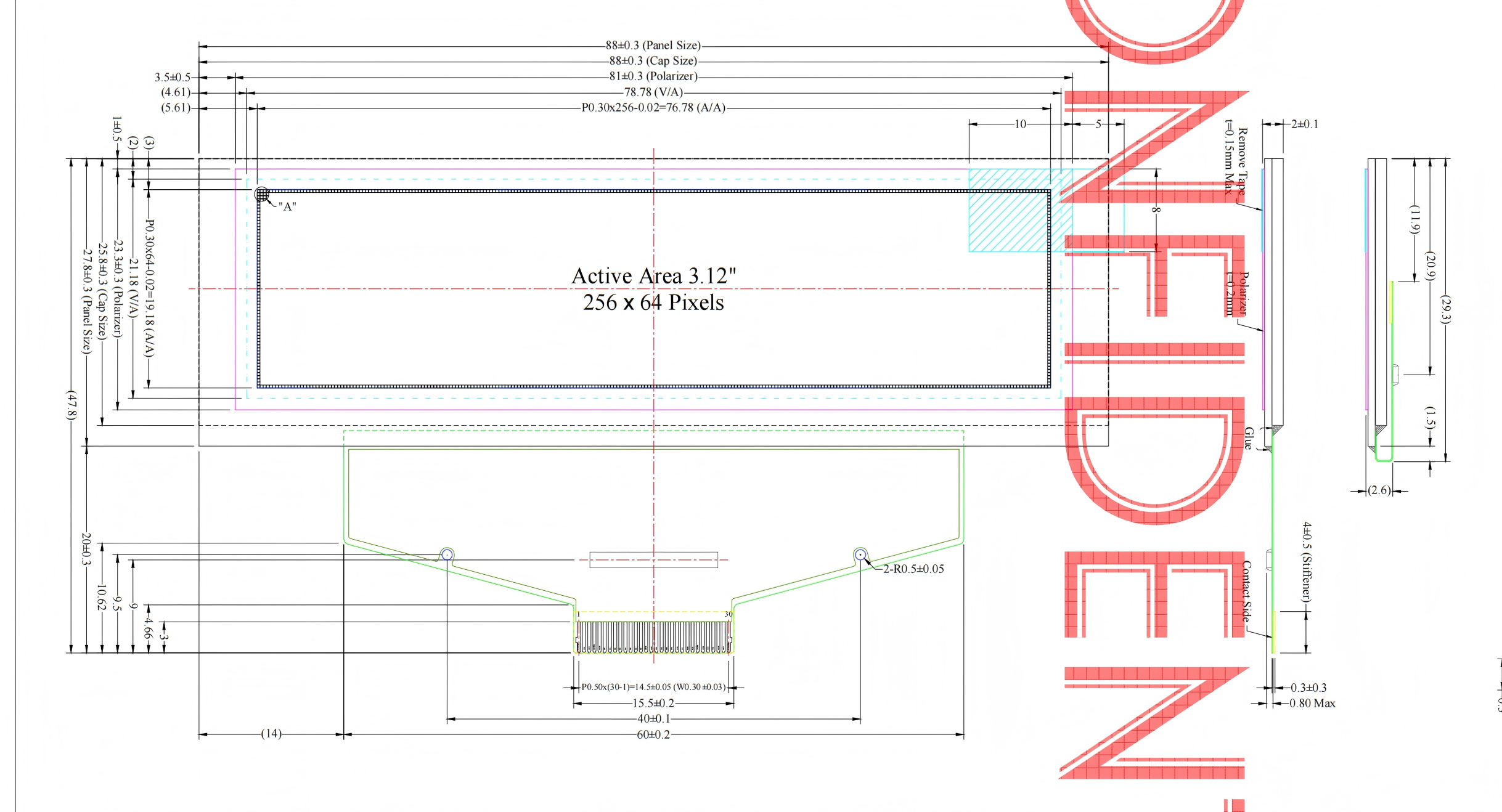Select the '10.62' vertical dimension

[x=102, y=597]
